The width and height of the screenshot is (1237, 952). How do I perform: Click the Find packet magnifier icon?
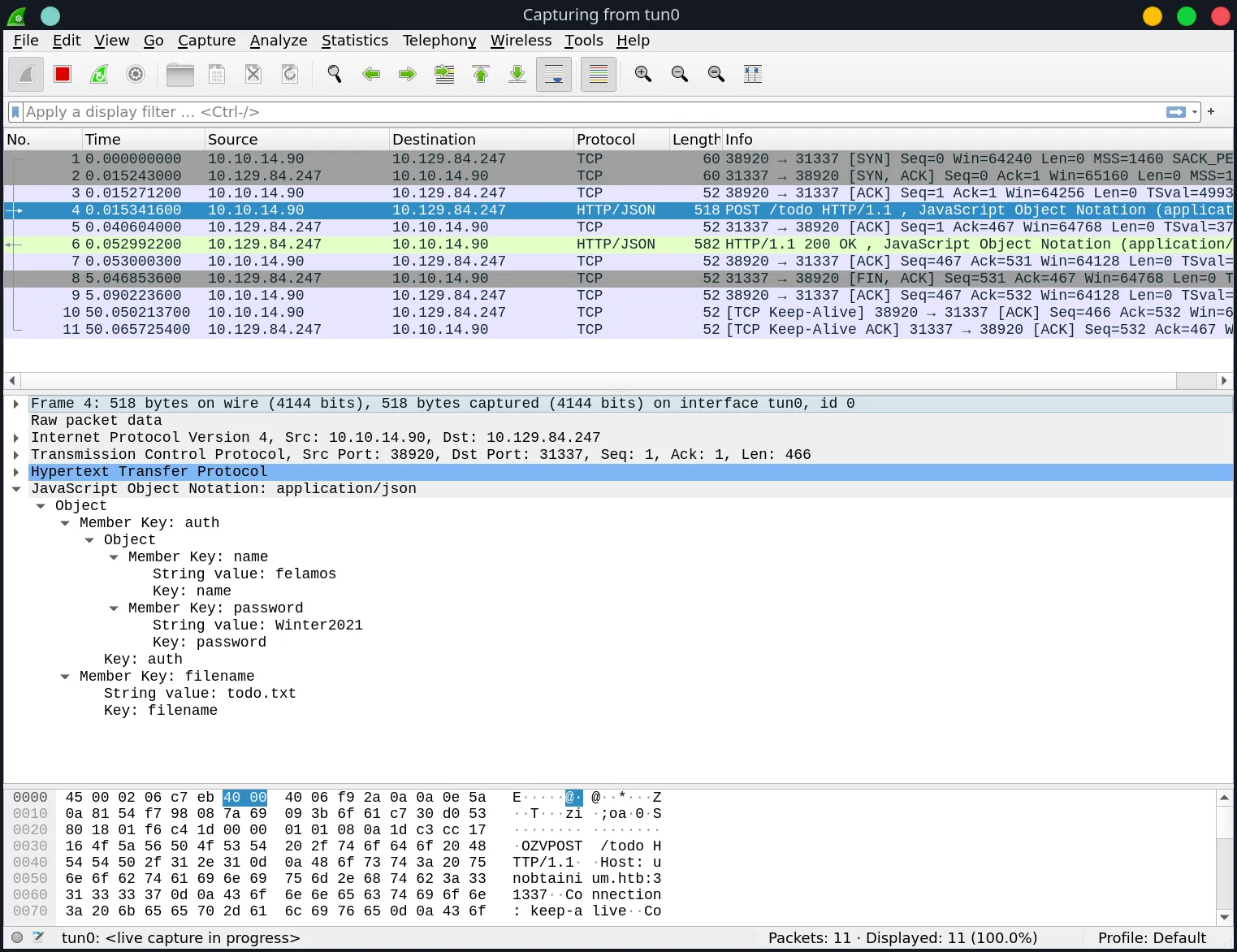coord(334,74)
